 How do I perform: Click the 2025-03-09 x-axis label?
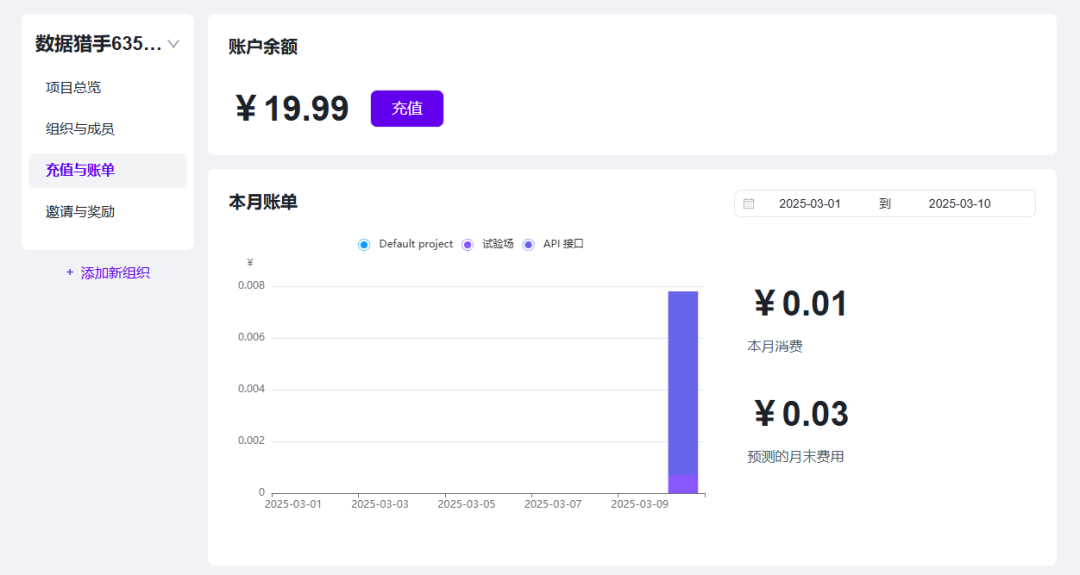coord(639,504)
